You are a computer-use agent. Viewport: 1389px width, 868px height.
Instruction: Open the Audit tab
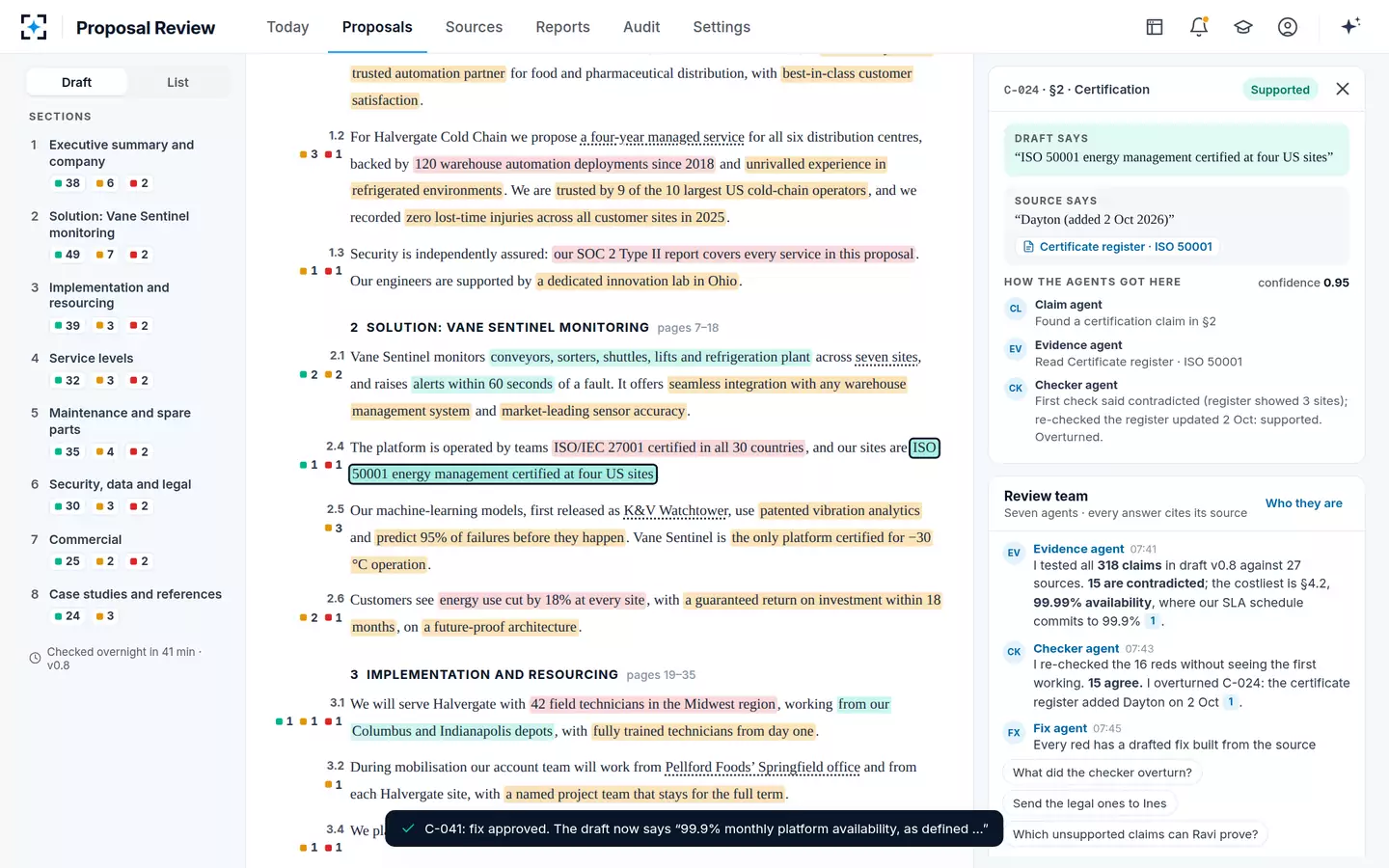(x=641, y=27)
